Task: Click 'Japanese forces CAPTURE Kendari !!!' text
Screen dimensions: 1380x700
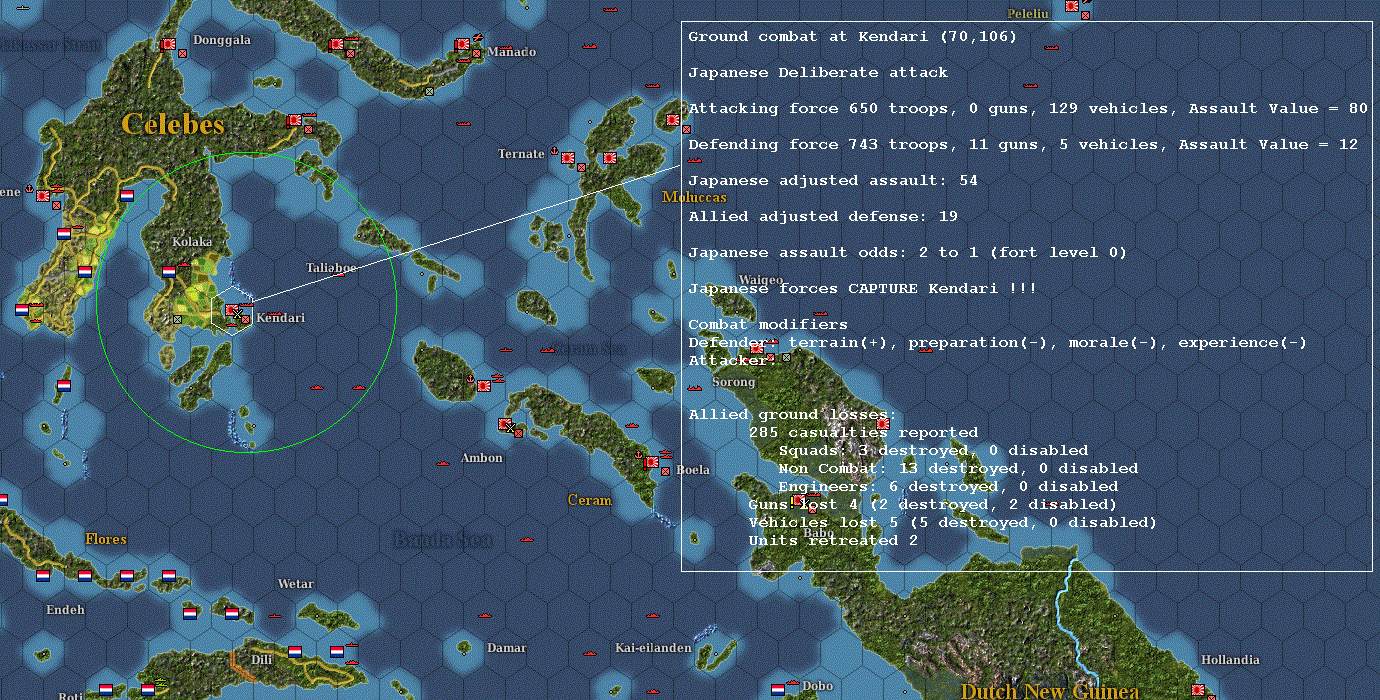Action: point(862,289)
